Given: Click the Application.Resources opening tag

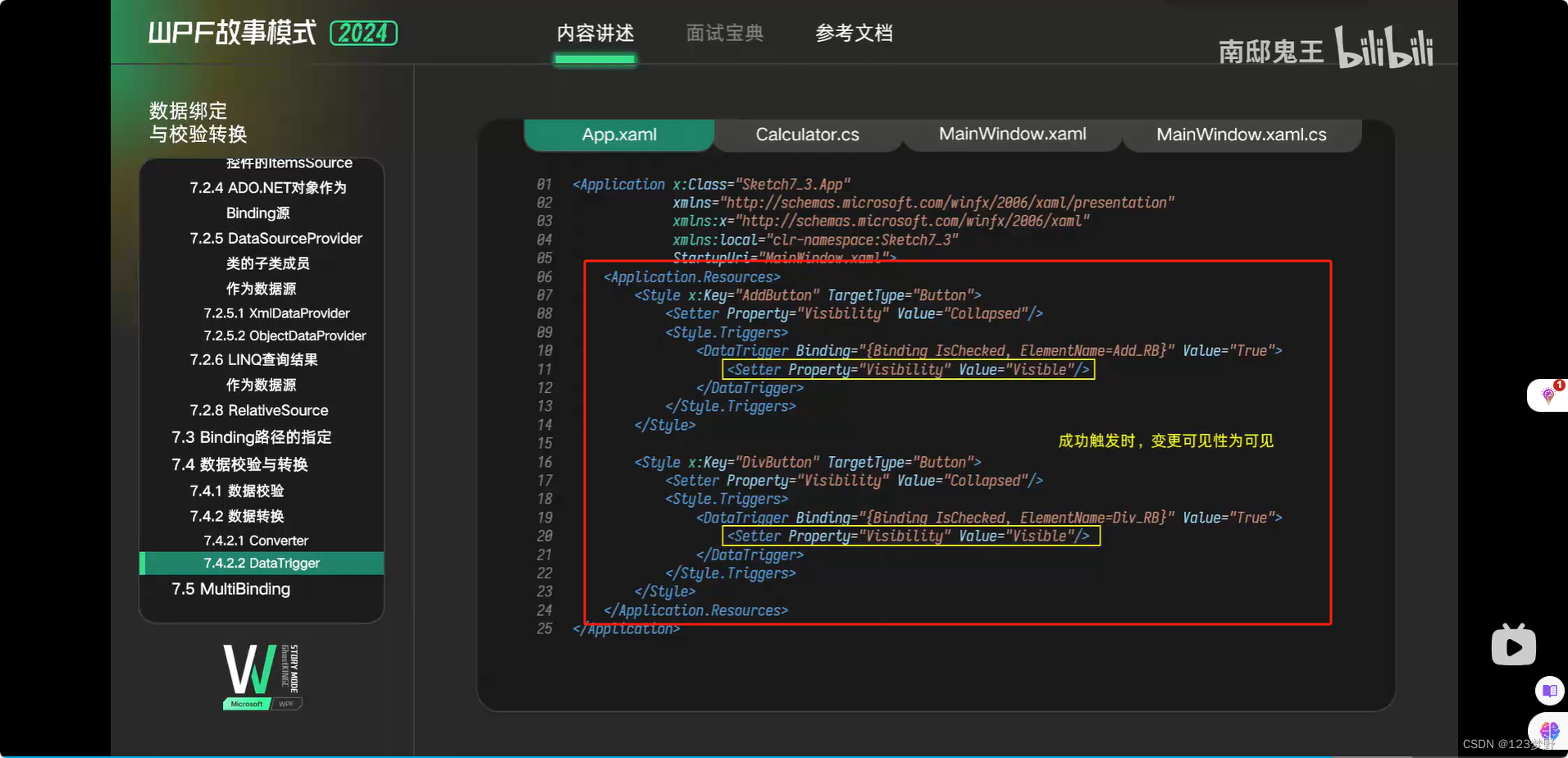Looking at the screenshot, I should point(692,277).
